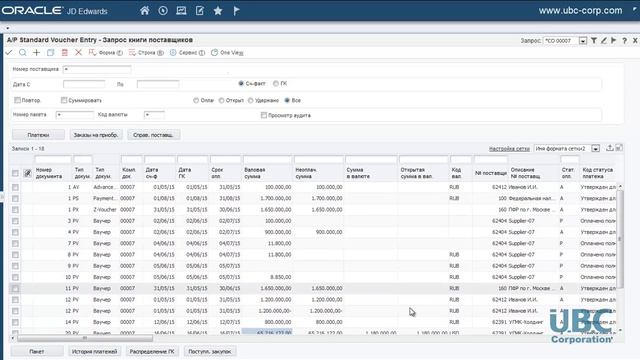Click the Add plus toolbar icon
Screen dimensions: 640x360
pos(36,53)
